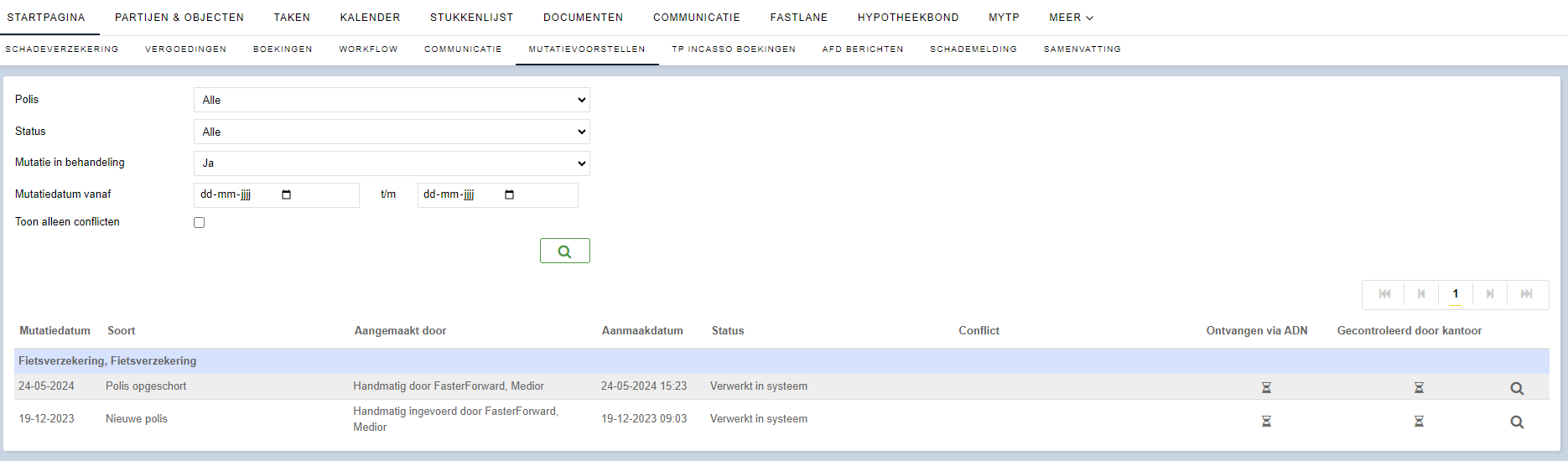
Task: Click 19-12-2023 09:03 timestamp cell
Action: [x=644, y=419]
